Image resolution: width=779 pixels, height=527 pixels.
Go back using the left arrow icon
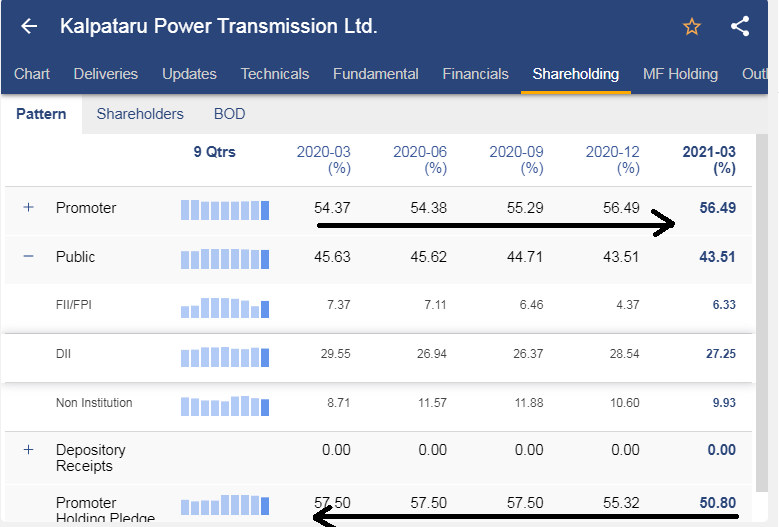click(29, 26)
